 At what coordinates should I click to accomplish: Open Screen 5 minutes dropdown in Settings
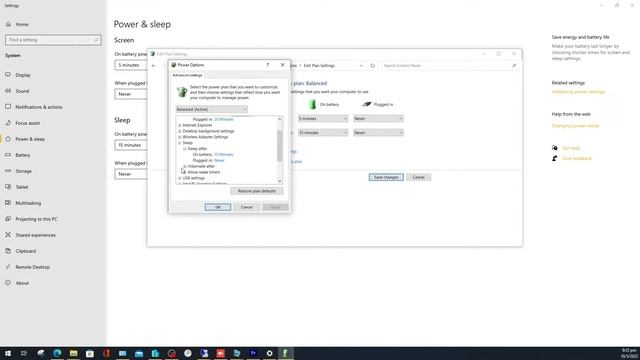point(131,65)
